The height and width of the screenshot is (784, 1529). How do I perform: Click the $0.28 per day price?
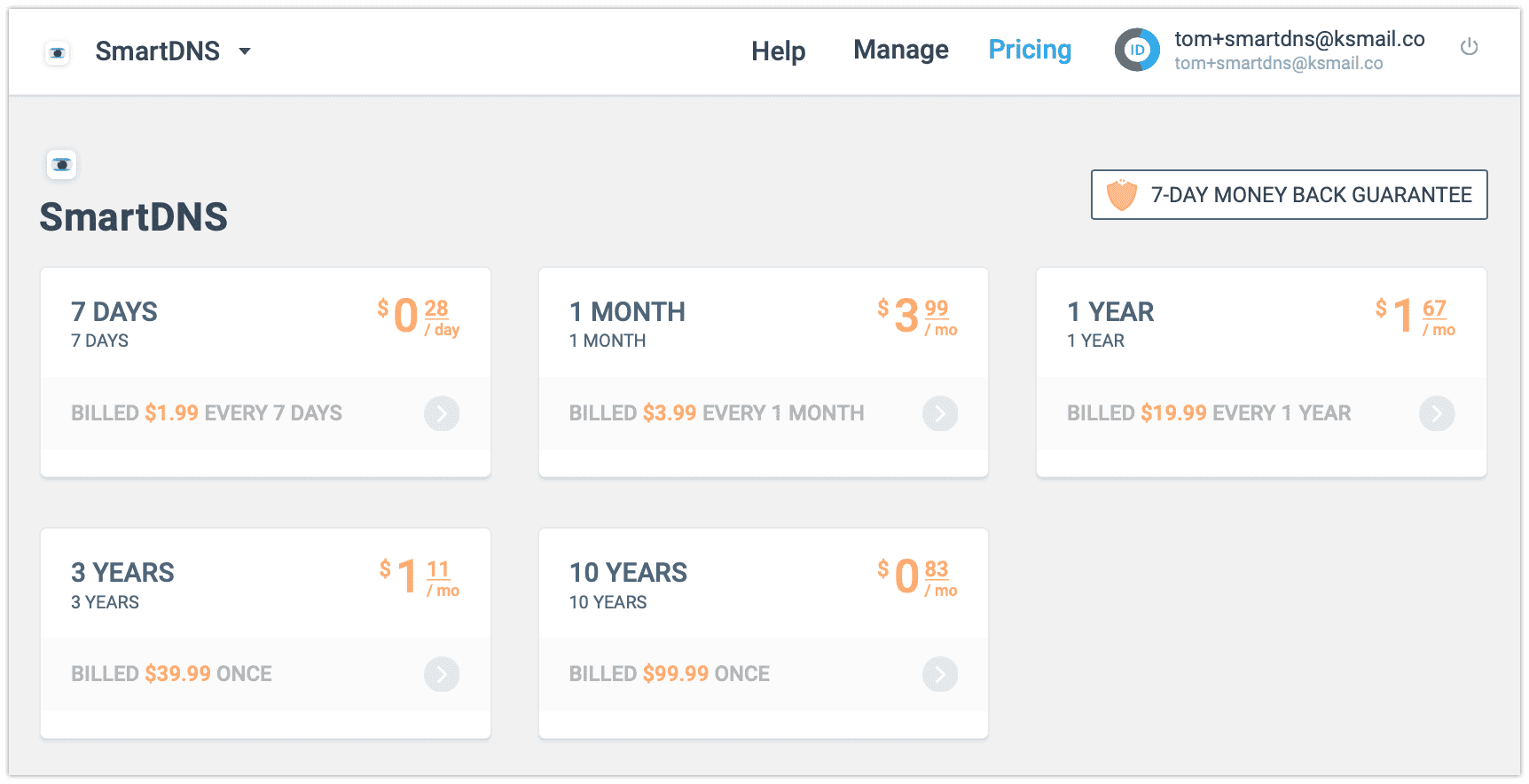point(419,316)
